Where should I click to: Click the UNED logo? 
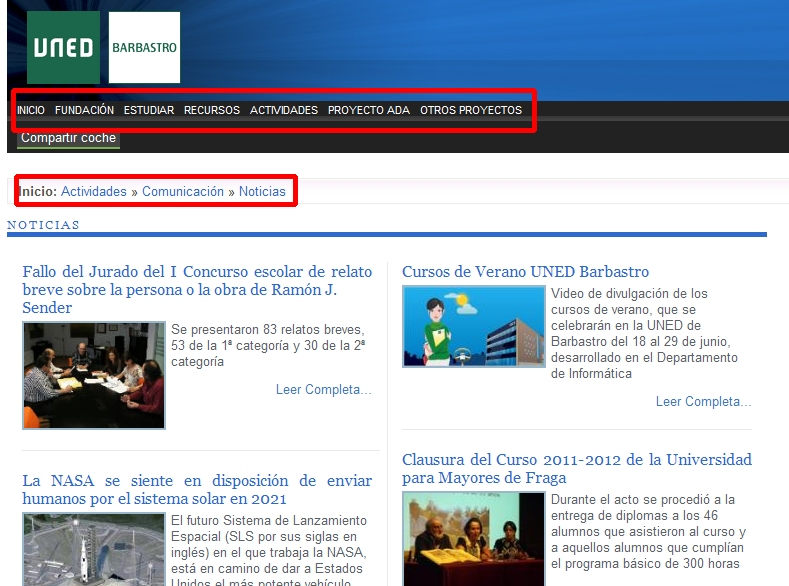(x=63, y=48)
